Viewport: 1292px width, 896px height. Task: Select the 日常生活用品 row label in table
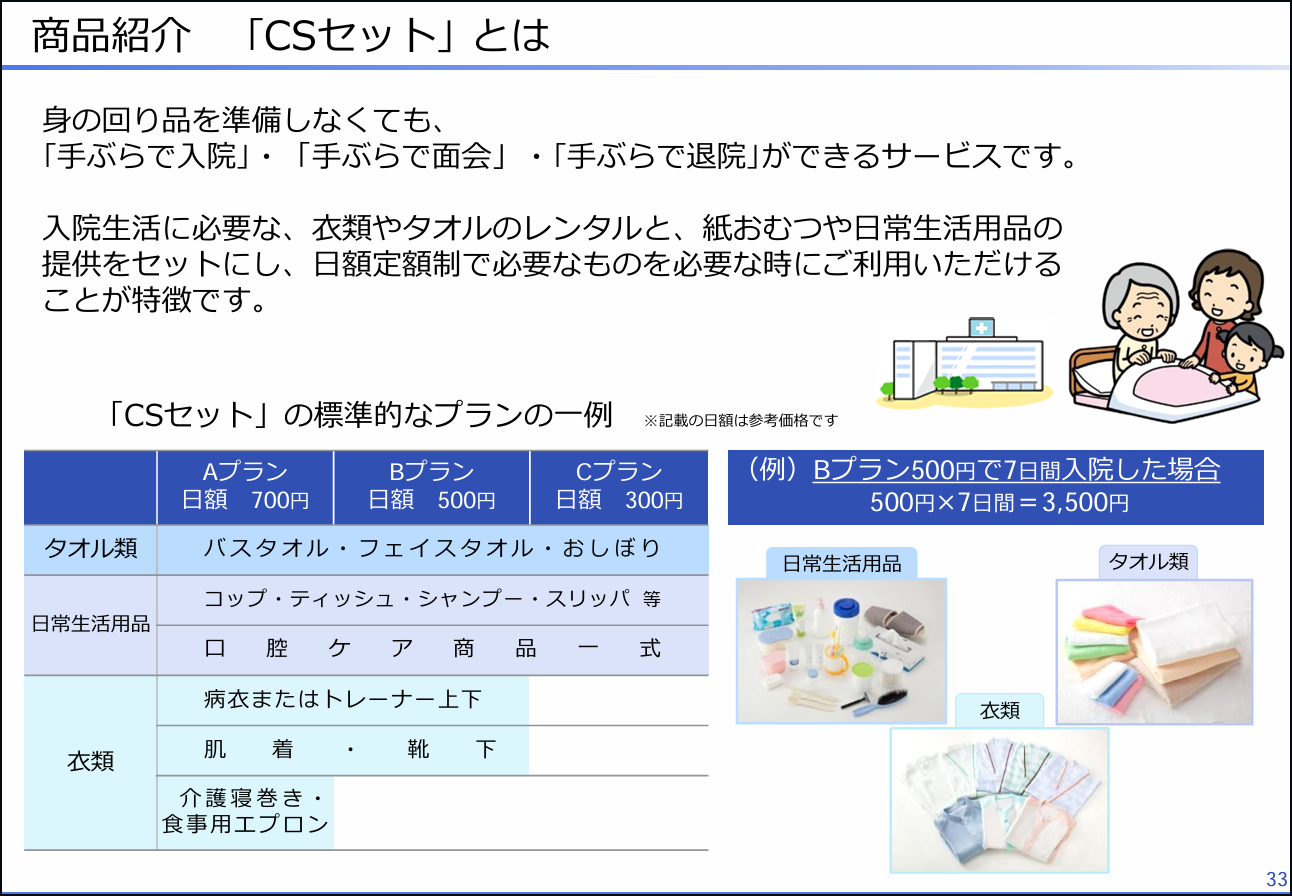point(91,624)
